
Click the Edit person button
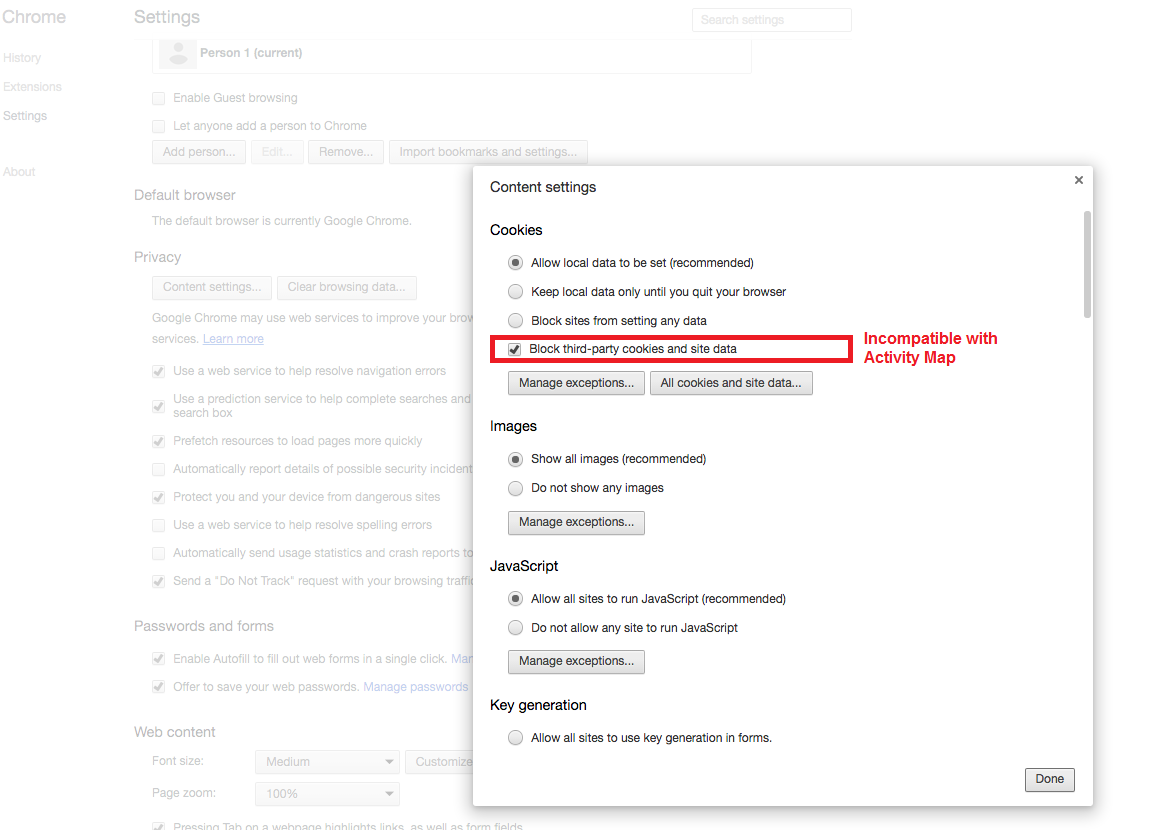pos(277,152)
